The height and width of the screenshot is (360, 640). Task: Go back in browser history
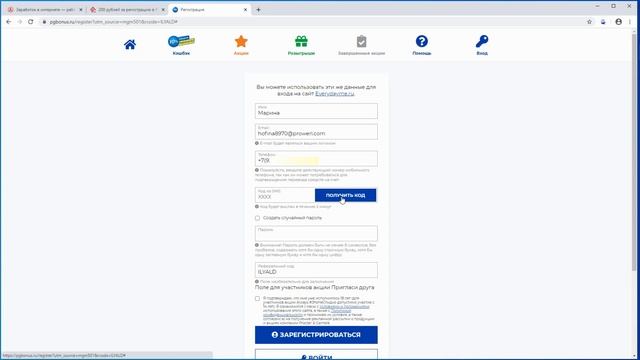[x=9, y=22]
